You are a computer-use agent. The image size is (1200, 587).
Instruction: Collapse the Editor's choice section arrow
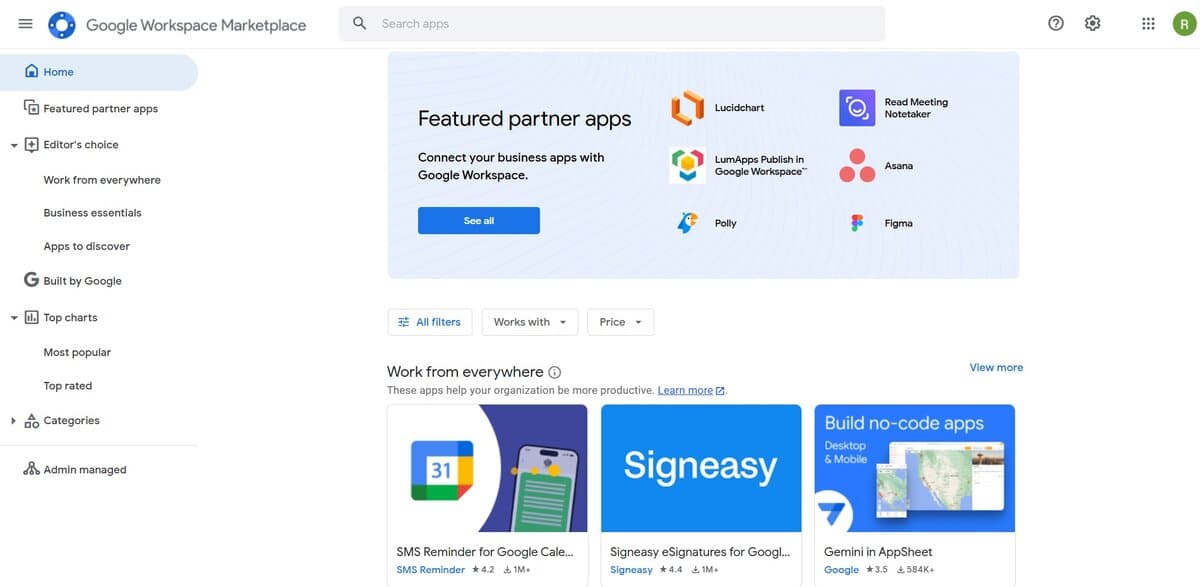coord(14,145)
